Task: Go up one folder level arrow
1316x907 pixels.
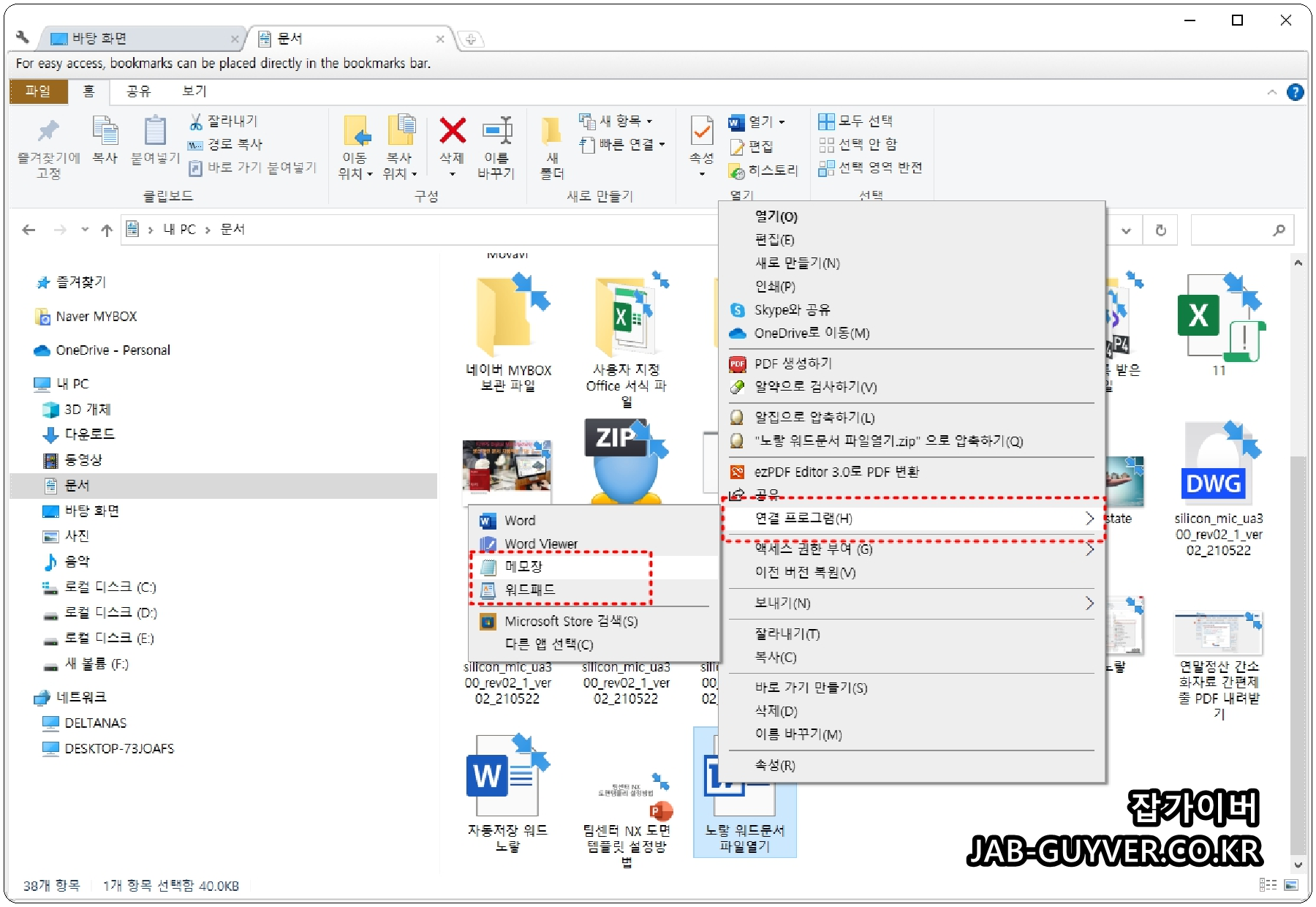Action: (107, 230)
